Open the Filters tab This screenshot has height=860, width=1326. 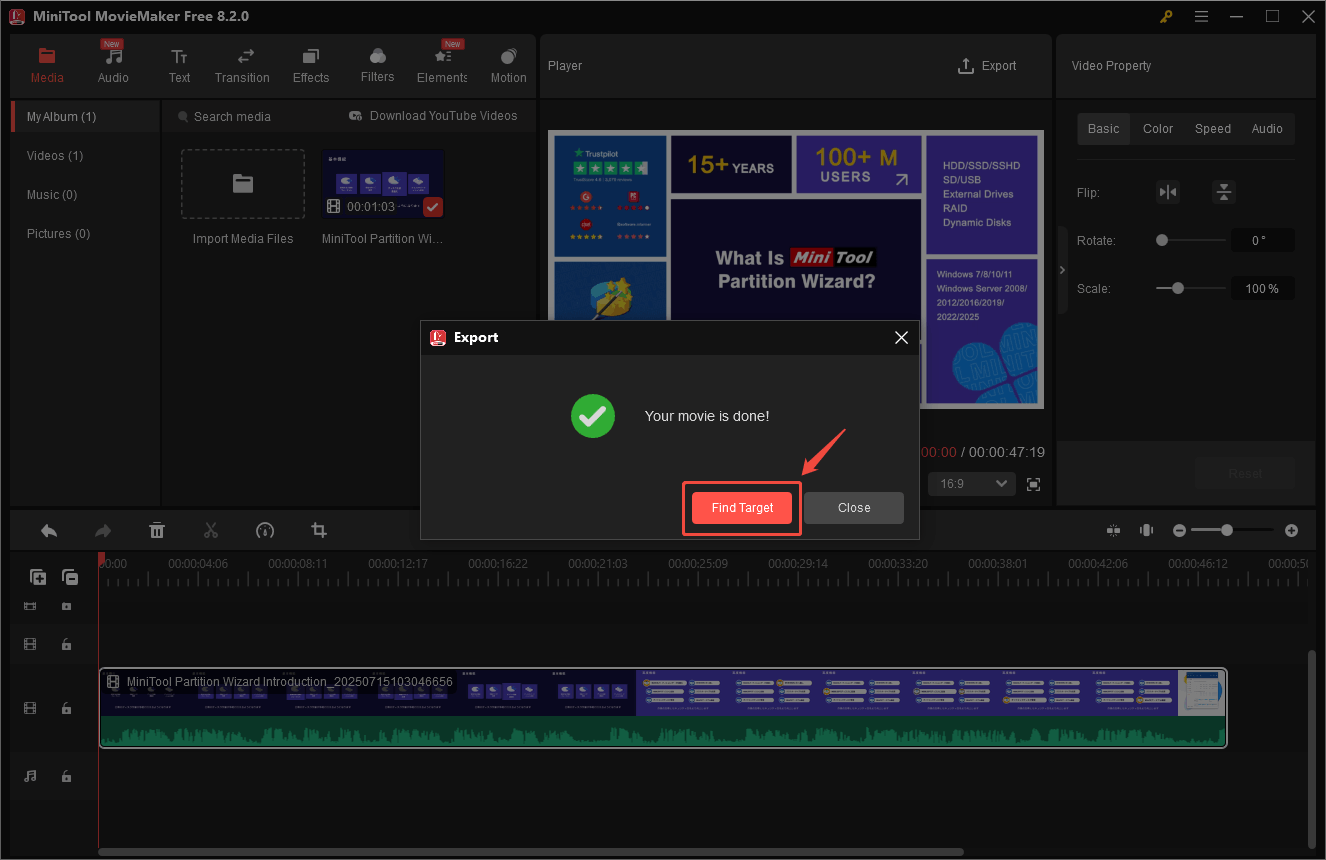377,65
